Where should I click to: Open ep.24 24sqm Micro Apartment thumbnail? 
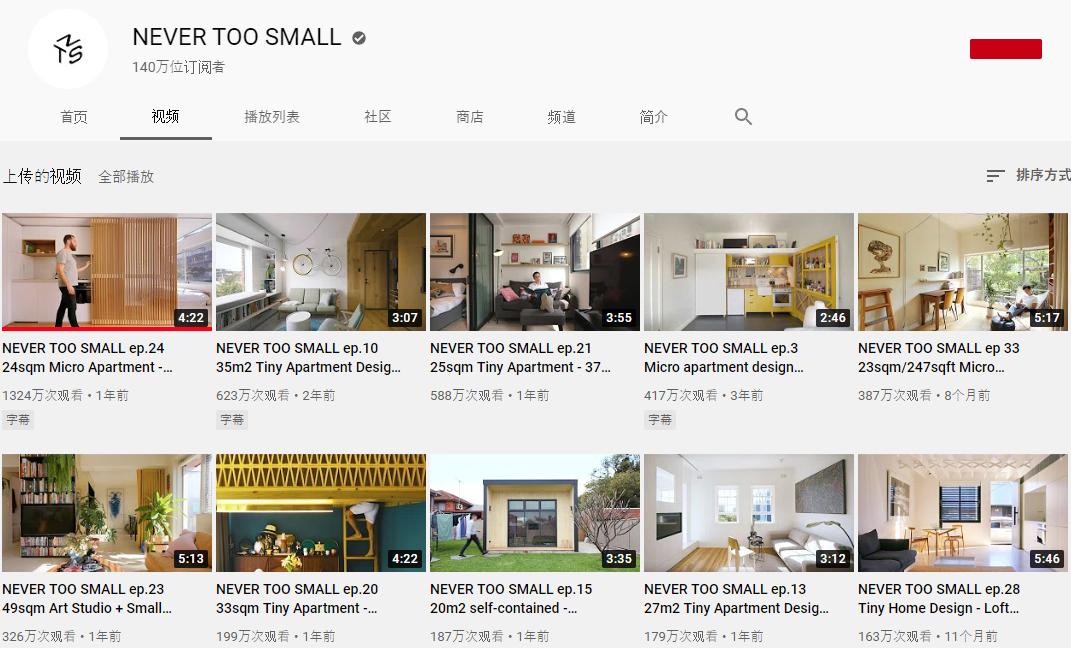pos(107,272)
